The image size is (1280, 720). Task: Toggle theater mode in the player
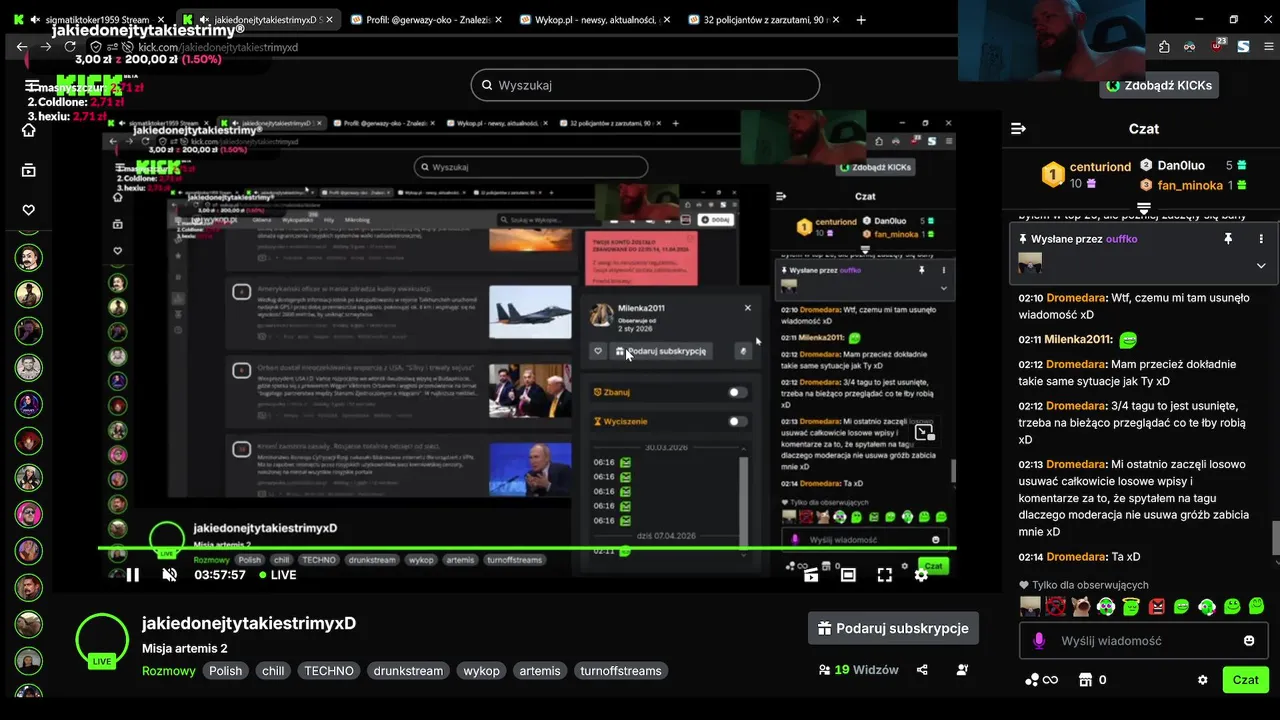click(848, 575)
